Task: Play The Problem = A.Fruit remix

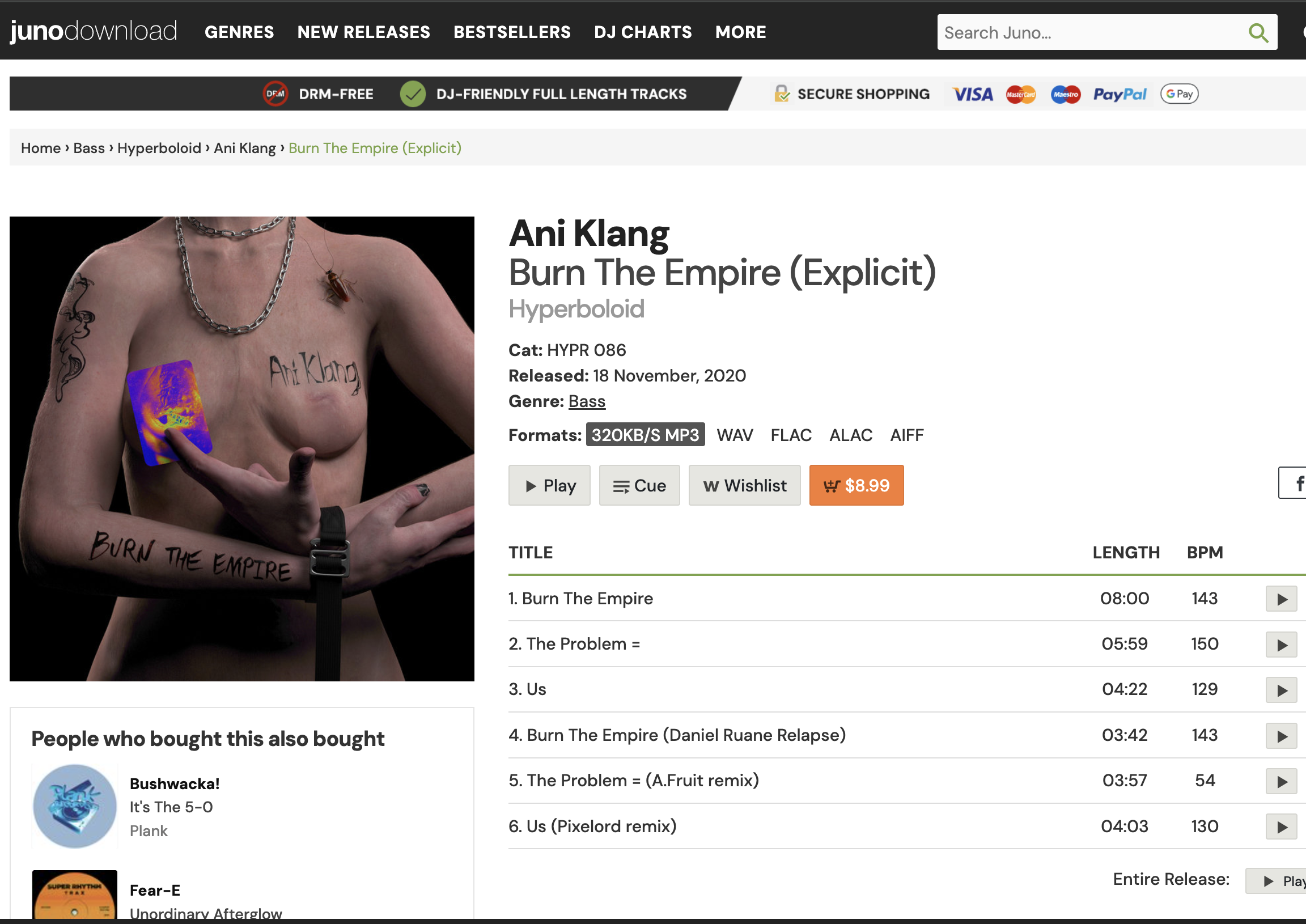Action: pyautogui.click(x=1281, y=782)
